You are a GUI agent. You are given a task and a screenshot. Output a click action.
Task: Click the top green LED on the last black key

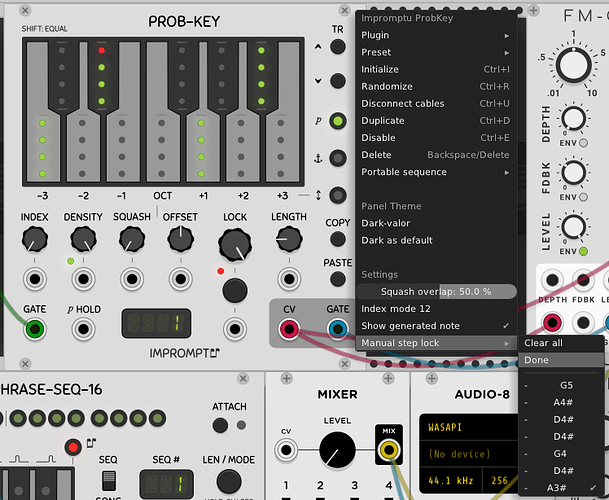(261, 50)
